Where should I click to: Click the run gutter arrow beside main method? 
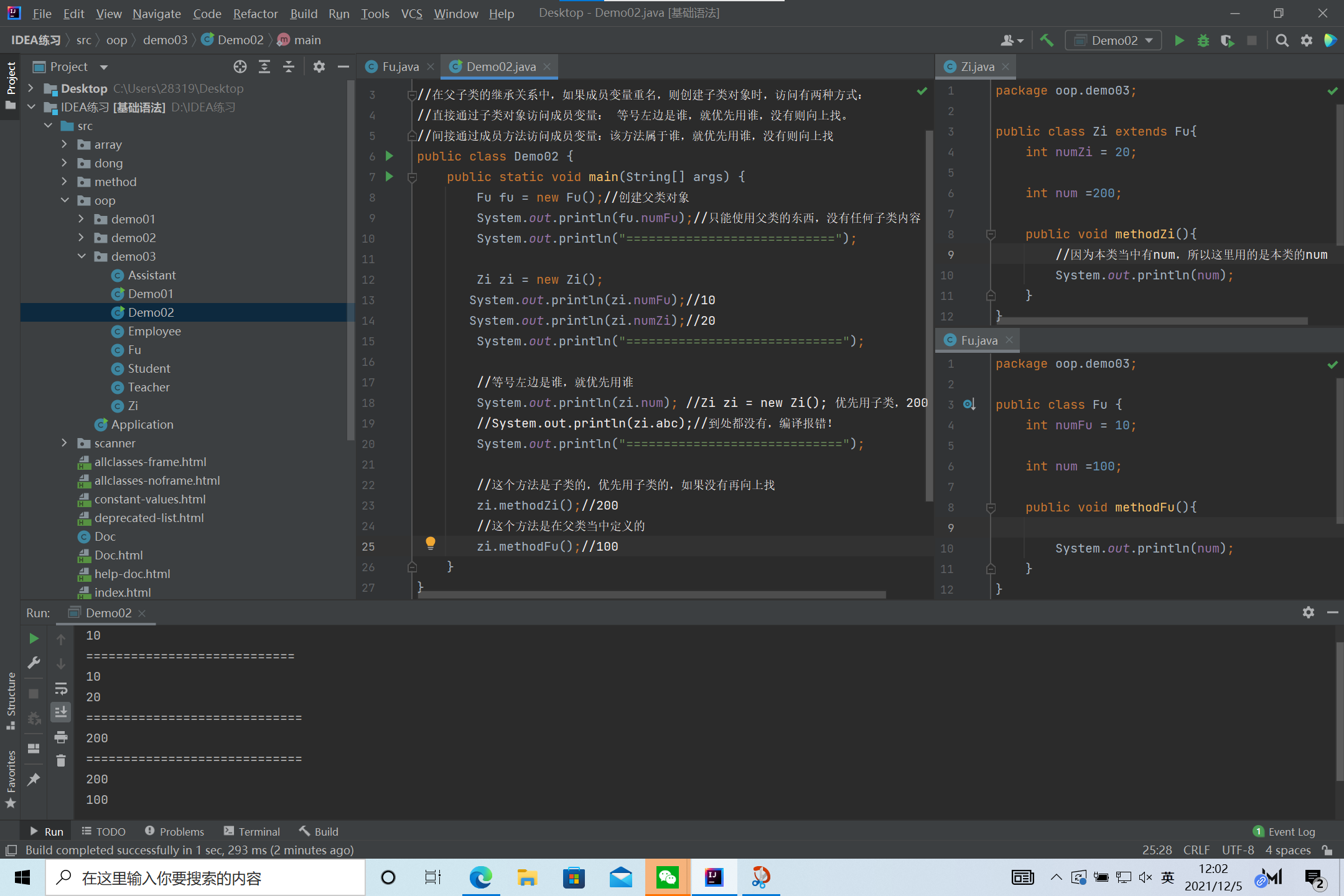[x=390, y=177]
